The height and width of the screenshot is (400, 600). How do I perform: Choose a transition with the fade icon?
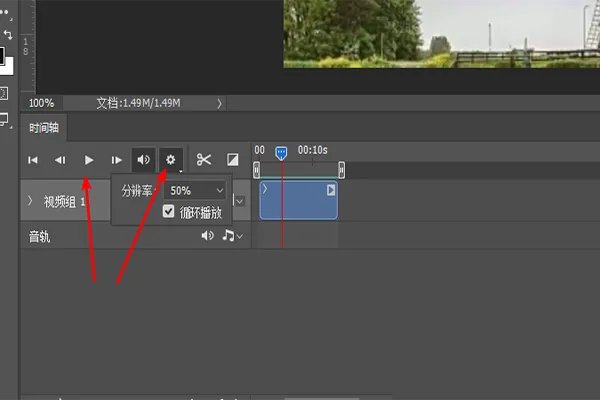232,160
